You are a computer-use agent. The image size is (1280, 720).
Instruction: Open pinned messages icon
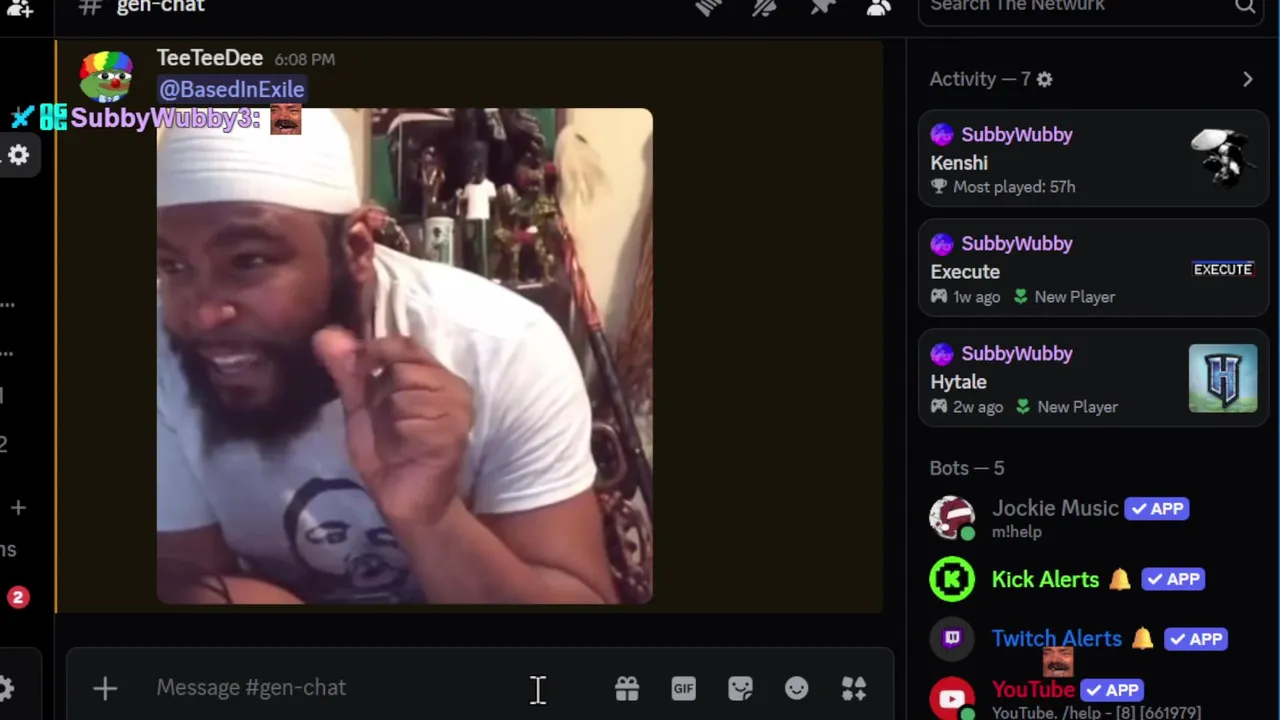pyautogui.click(x=822, y=7)
